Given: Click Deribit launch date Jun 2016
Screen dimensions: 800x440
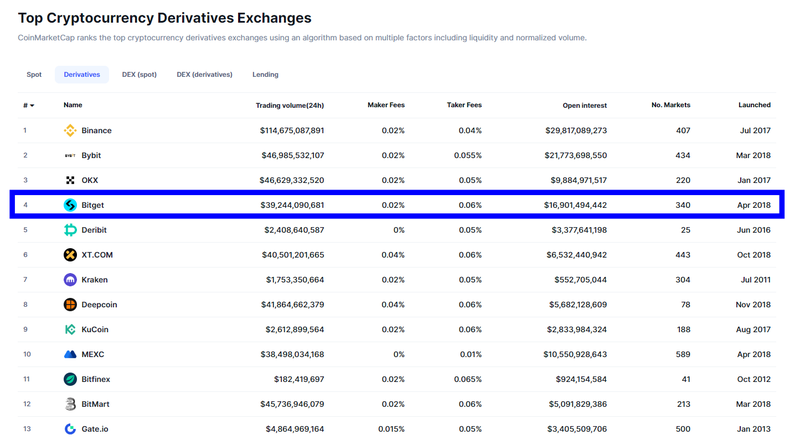Looking at the screenshot, I should (x=754, y=230).
